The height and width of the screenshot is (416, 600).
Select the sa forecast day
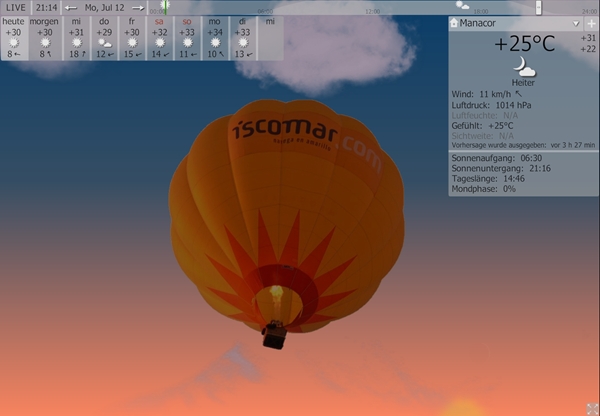click(x=160, y=38)
